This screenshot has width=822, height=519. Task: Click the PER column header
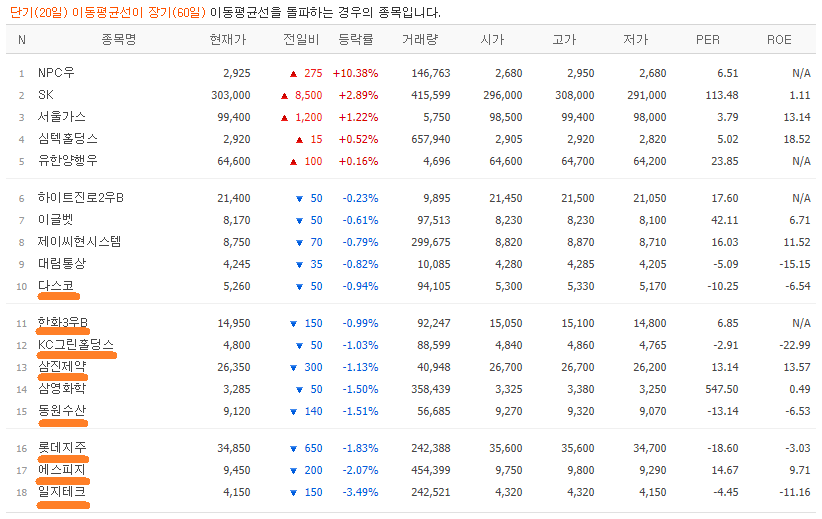(x=708, y=40)
